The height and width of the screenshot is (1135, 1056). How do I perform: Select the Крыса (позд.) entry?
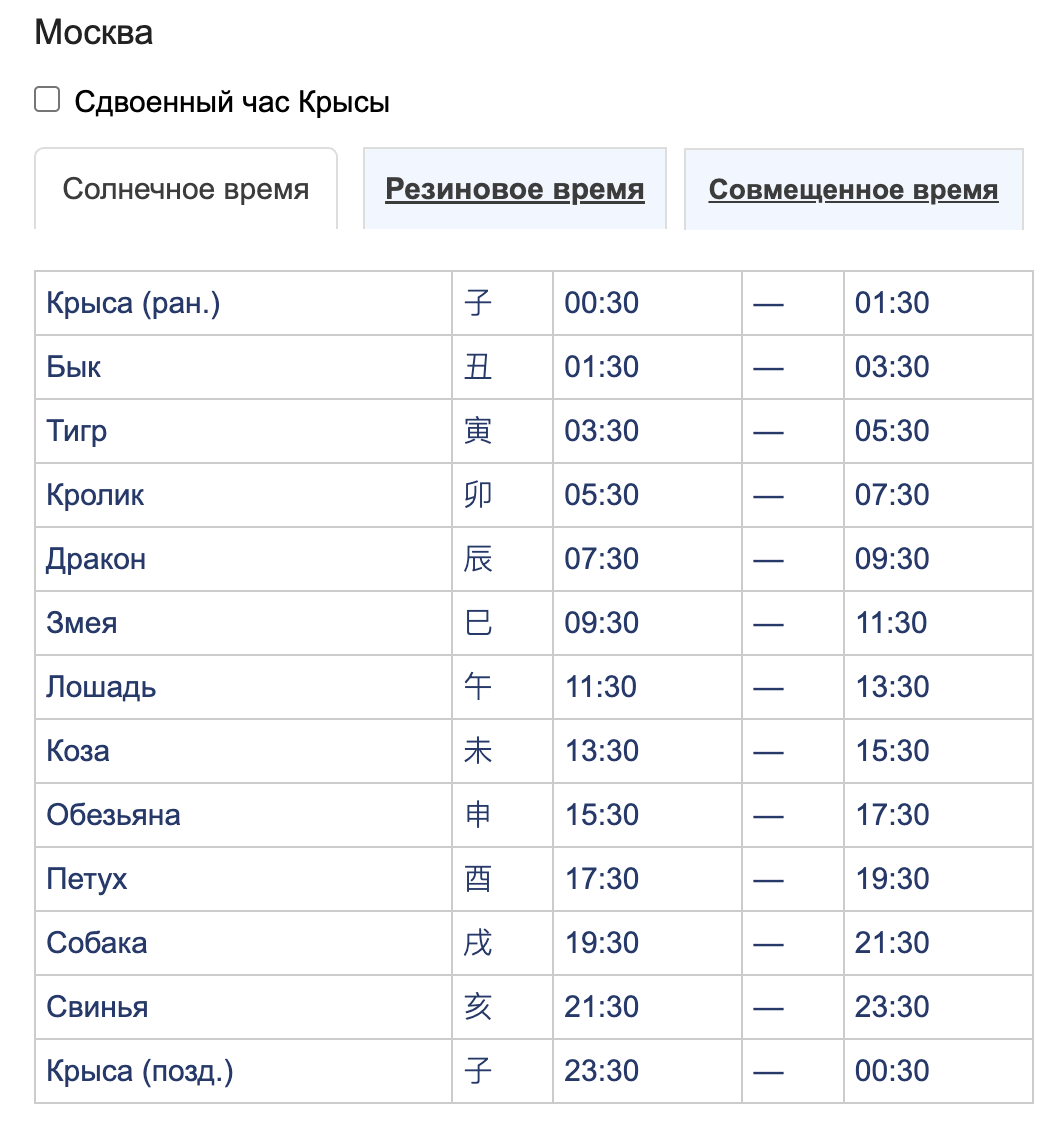click(x=137, y=1070)
